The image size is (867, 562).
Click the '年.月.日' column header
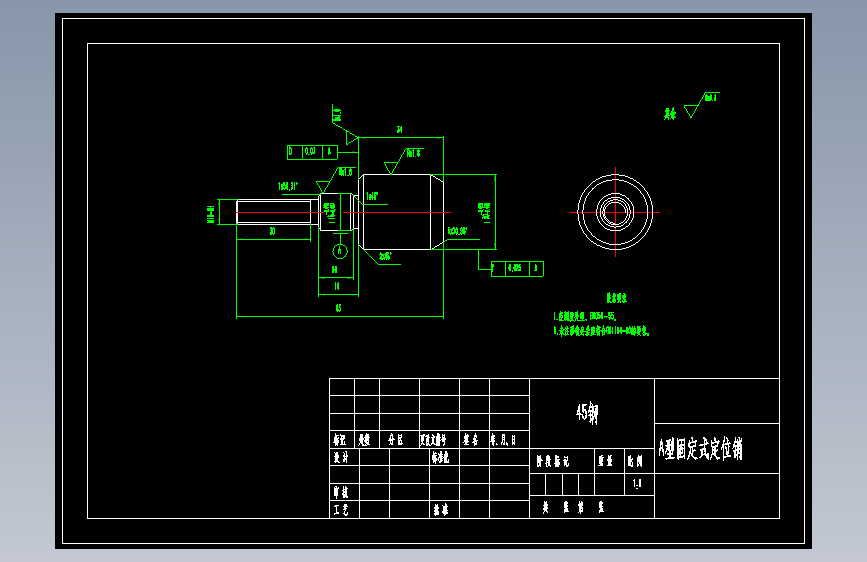[x=509, y=440]
